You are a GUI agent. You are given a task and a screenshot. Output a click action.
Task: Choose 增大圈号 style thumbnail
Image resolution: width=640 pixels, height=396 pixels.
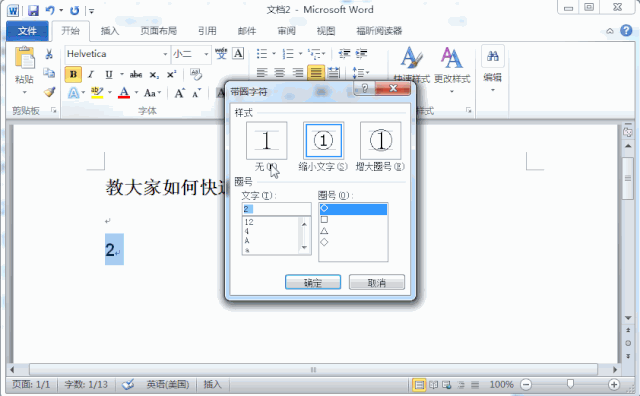[x=380, y=141]
